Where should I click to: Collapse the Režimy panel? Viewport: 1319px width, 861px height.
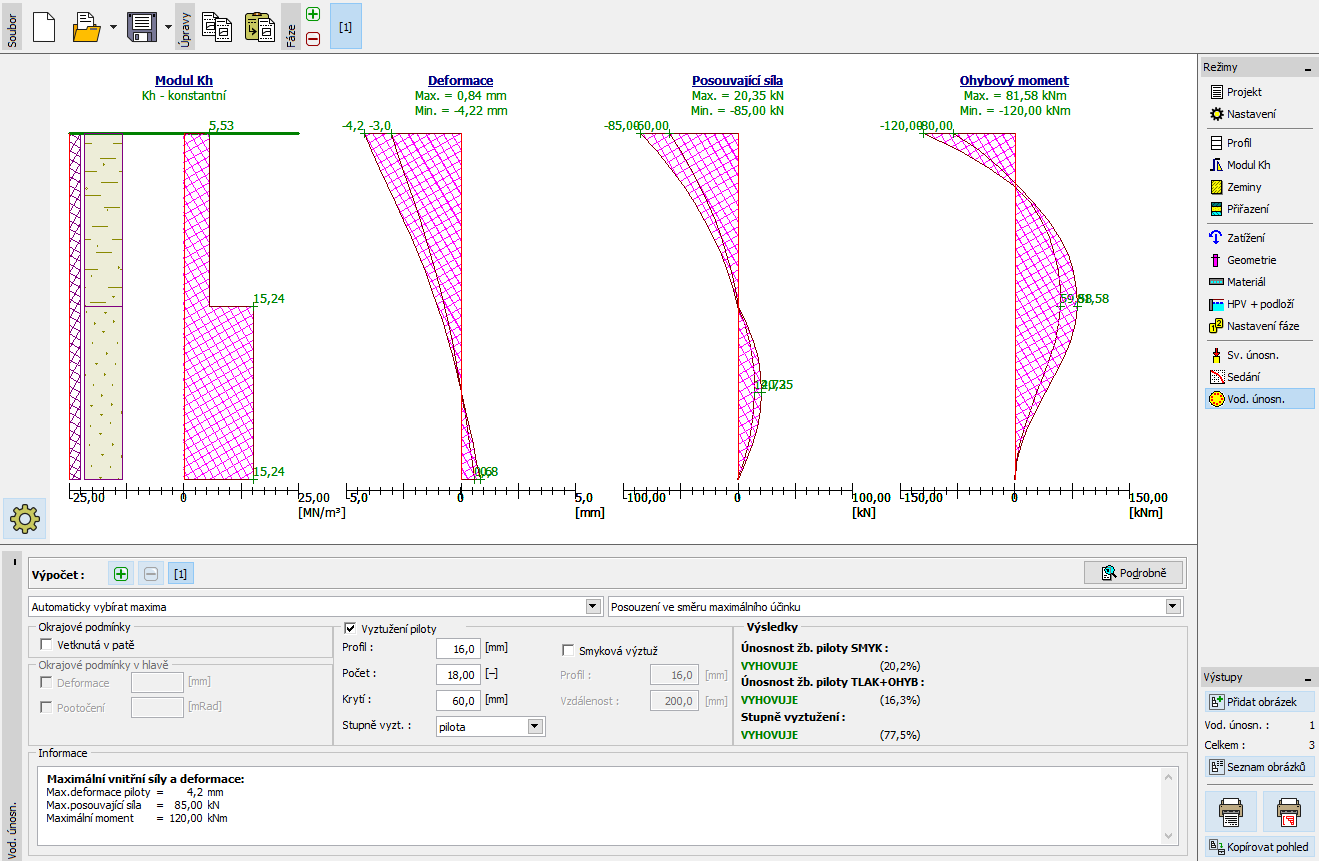click(1307, 68)
